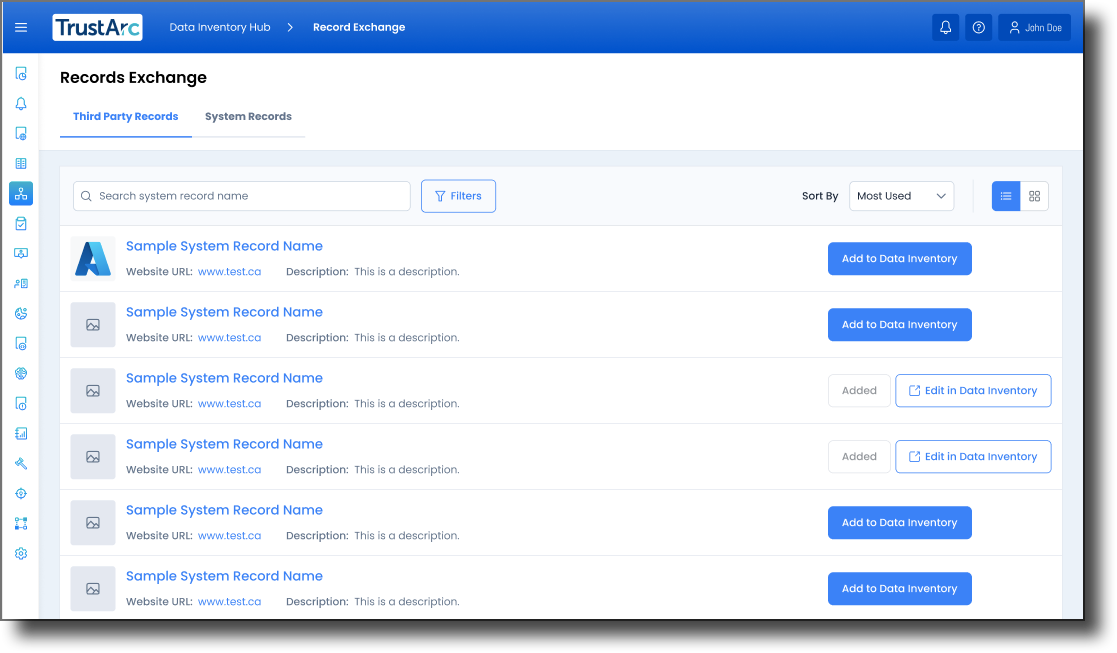Screen dimensions: 1117x653
Task: Click the first Edit in Data Inventory button
Action: tap(972, 391)
